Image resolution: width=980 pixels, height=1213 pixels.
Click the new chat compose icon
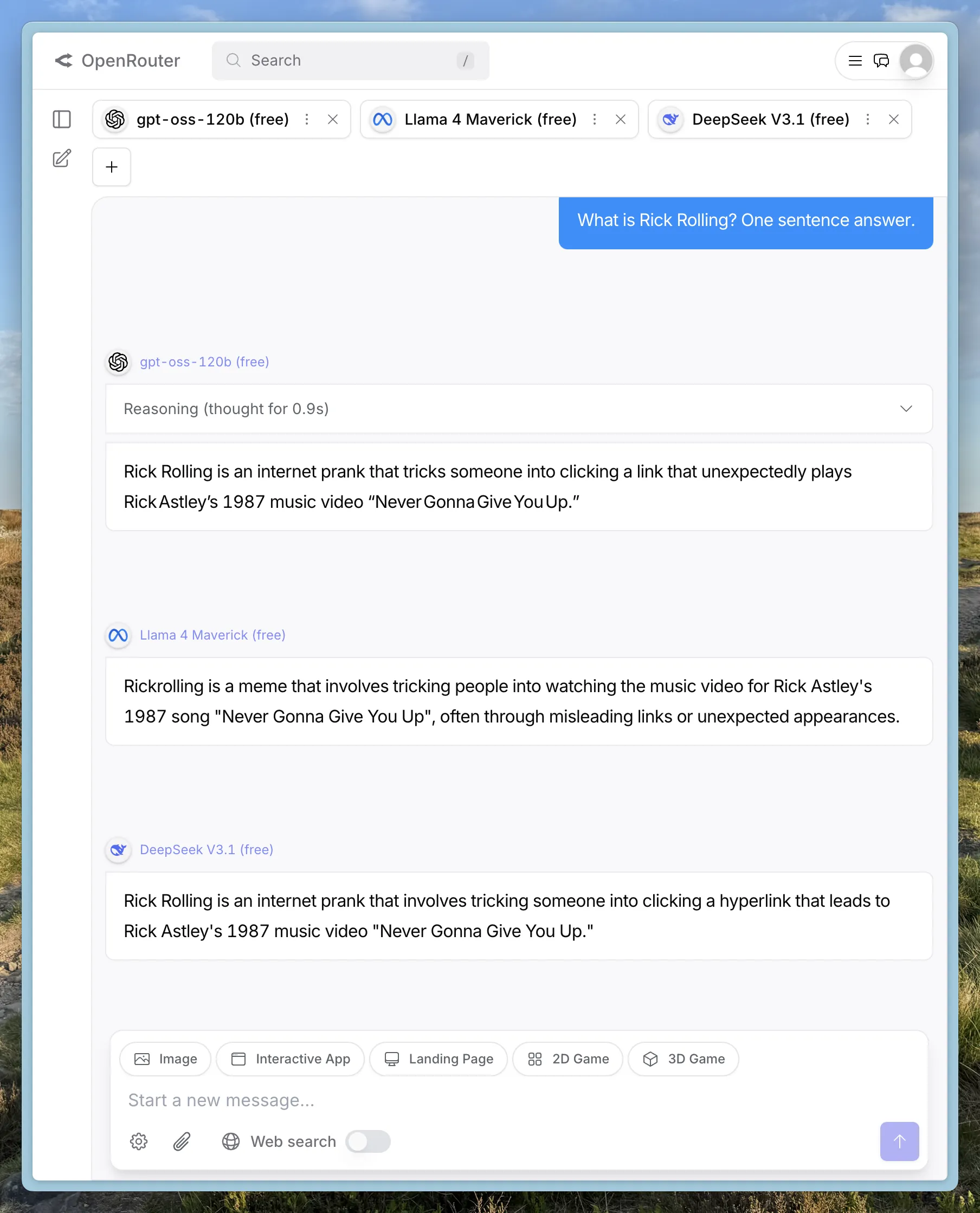click(62, 159)
